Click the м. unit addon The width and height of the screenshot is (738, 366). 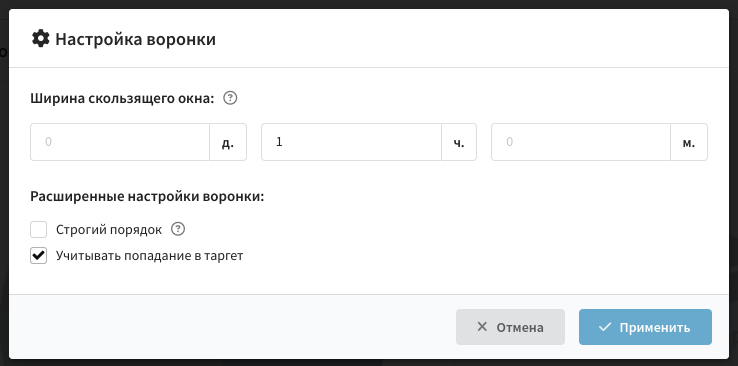click(689, 142)
